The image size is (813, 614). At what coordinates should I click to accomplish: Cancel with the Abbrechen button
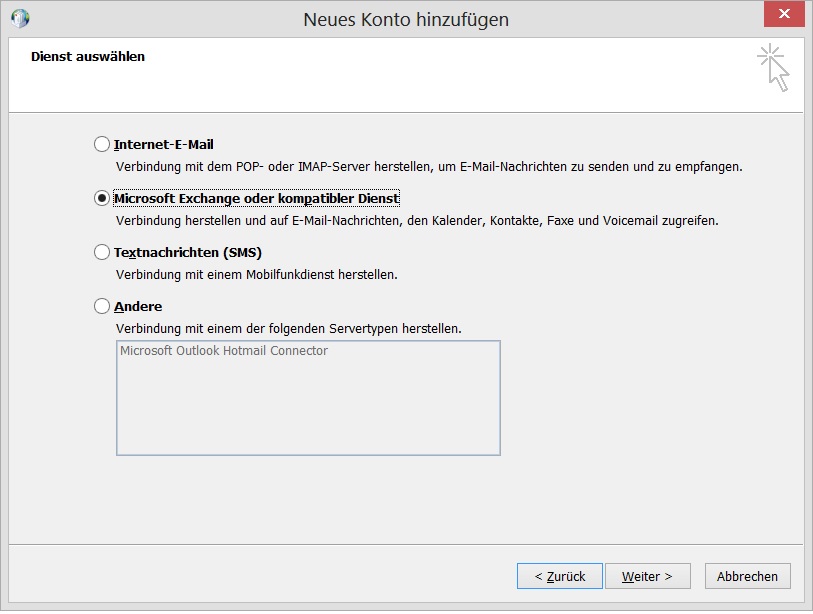[747, 576]
